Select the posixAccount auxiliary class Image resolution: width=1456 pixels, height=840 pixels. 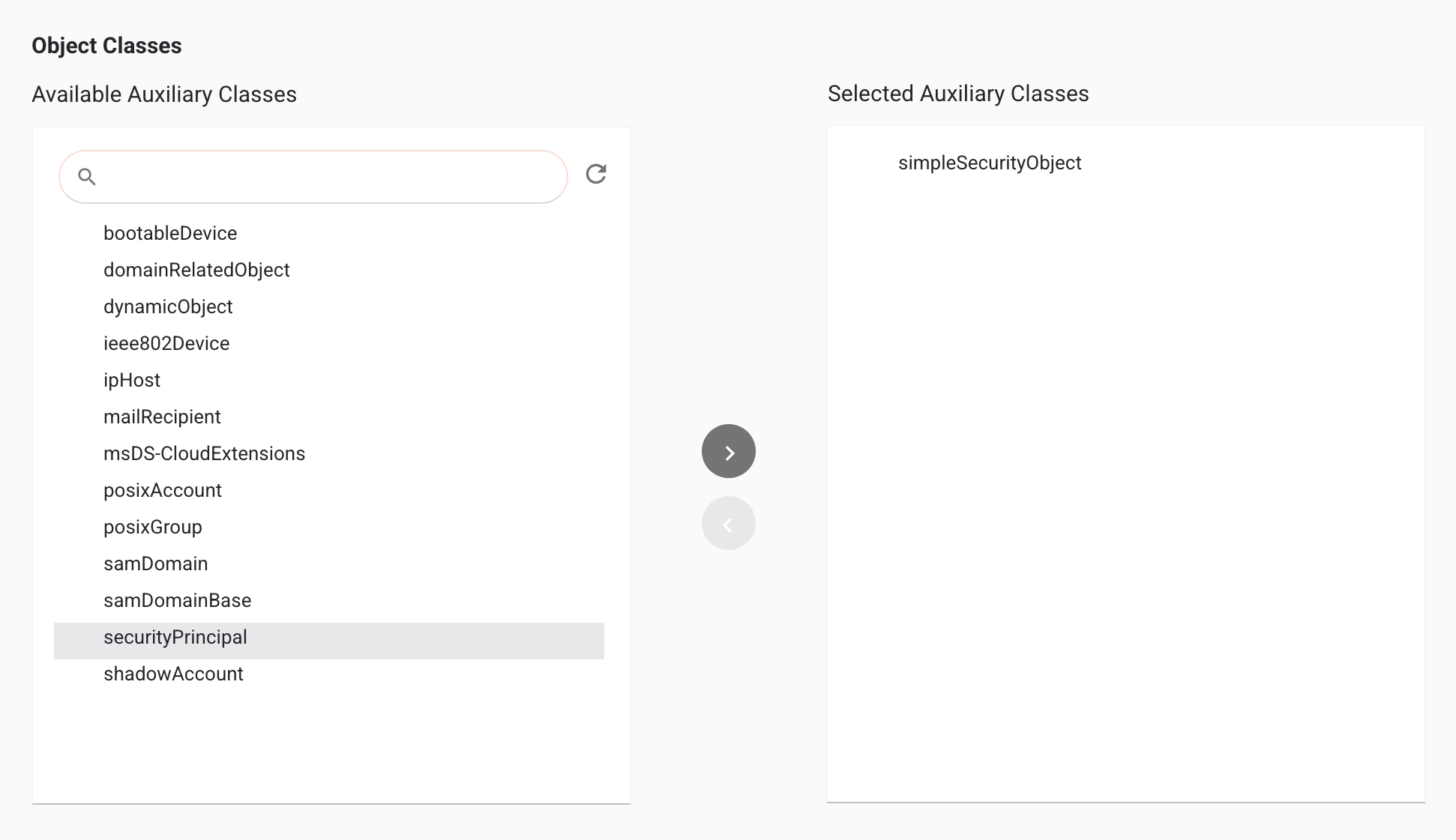[x=163, y=490]
